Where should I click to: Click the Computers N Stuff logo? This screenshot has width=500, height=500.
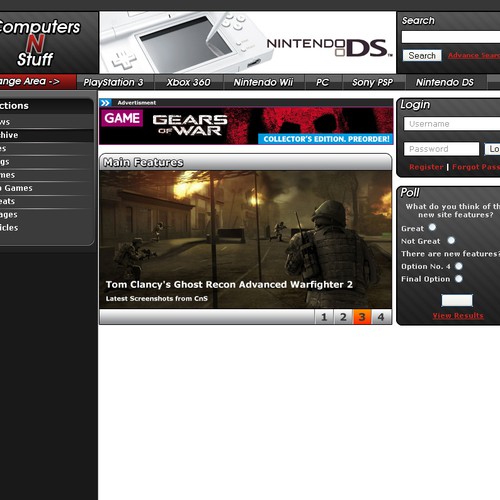click(x=39, y=43)
